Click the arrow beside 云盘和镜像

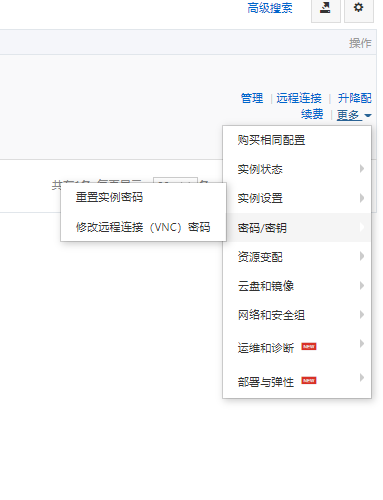pos(362,285)
